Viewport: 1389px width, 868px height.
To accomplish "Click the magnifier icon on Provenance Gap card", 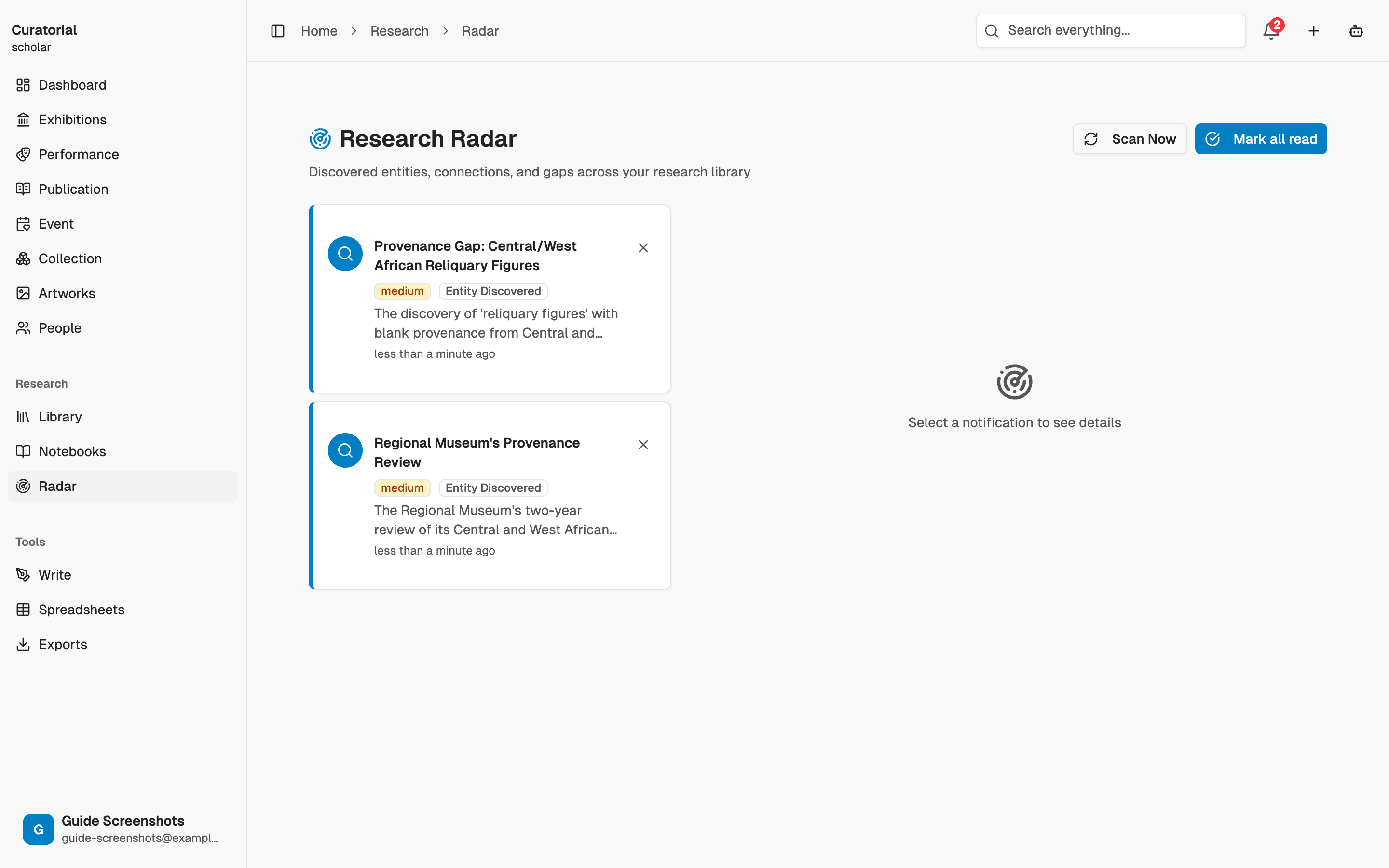I will tap(345, 254).
